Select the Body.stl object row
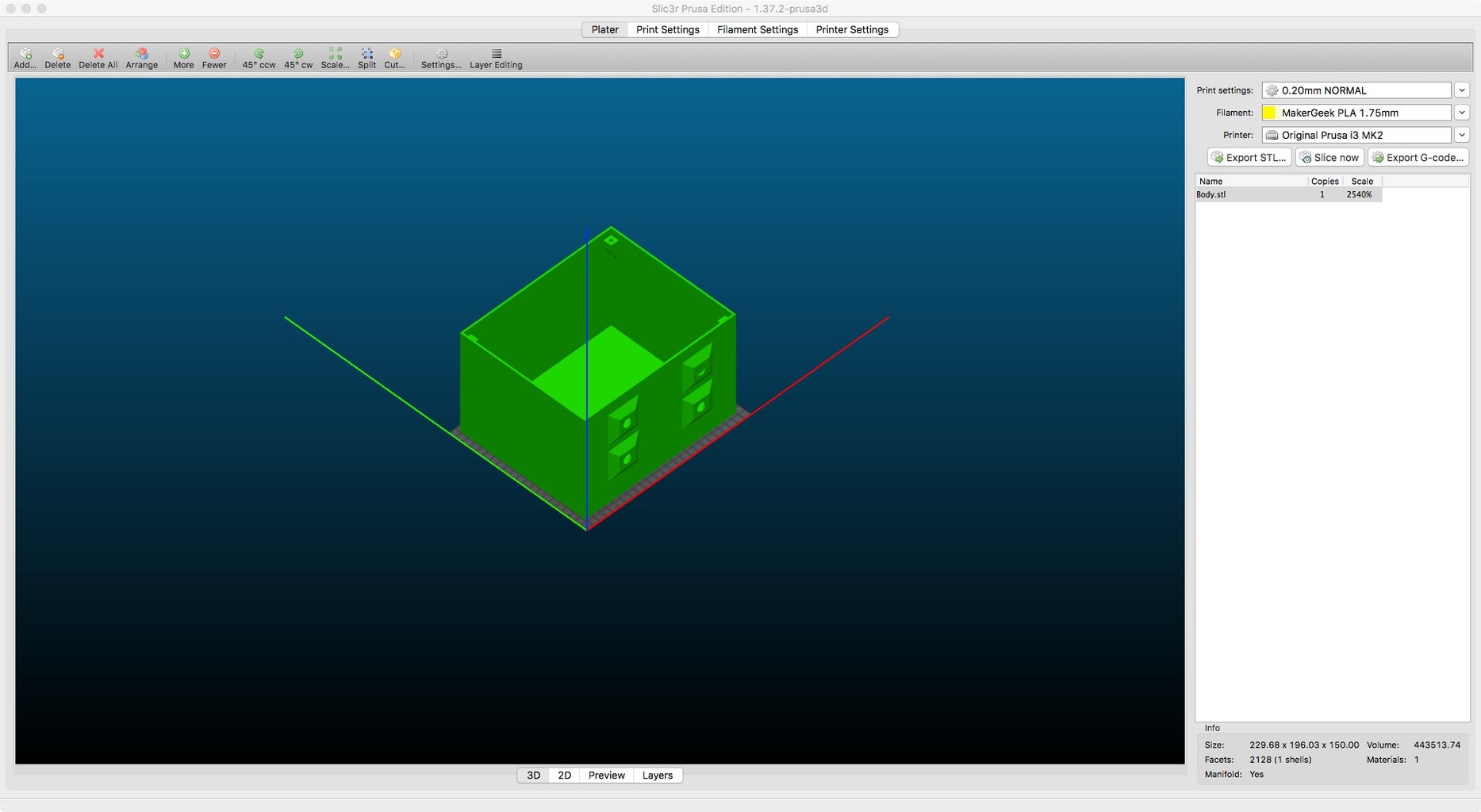 click(1288, 194)
